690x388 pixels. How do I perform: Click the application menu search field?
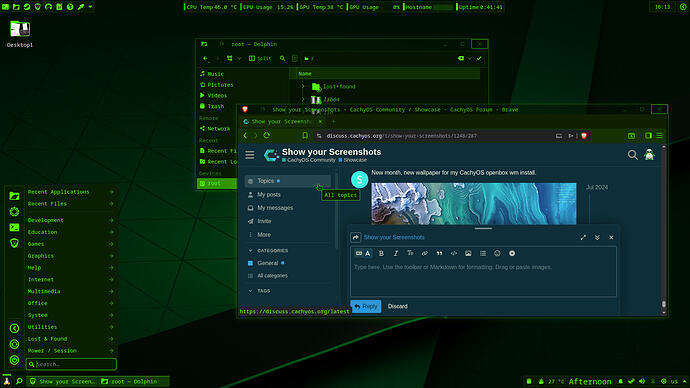[x=71, y=364]
